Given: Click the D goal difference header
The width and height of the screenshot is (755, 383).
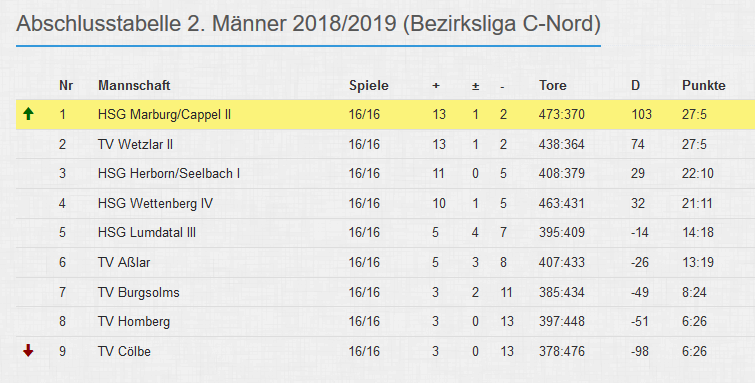Looking at the screenshot, I should (x=636, y=85).
